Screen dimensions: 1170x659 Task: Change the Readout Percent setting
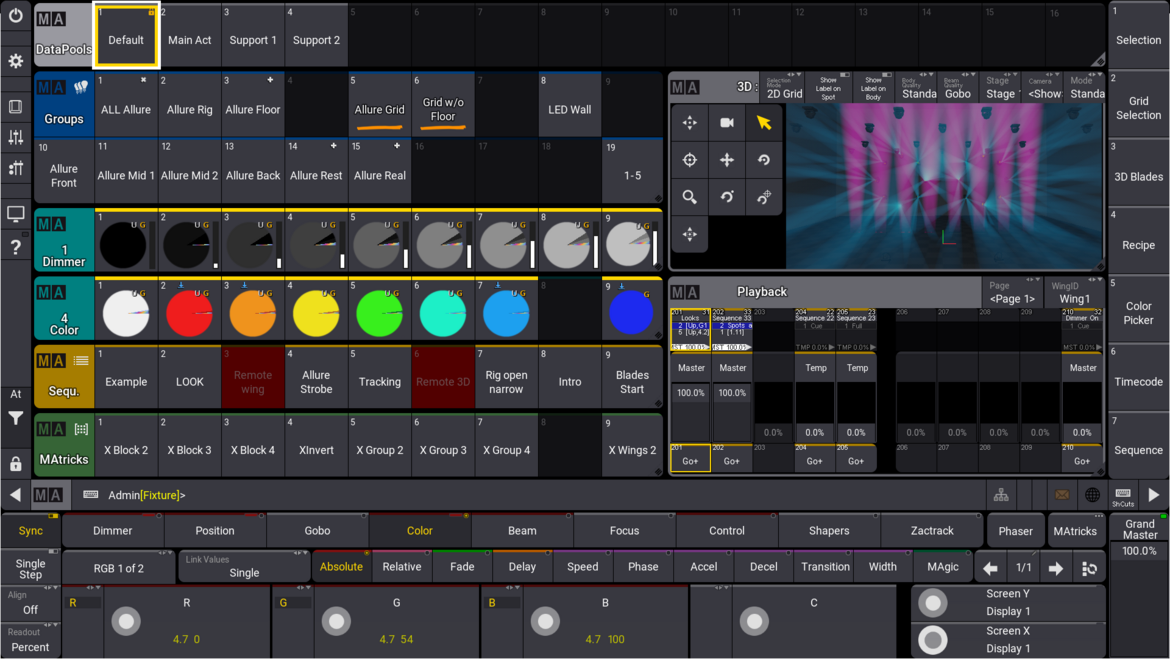tap(30, 640)
